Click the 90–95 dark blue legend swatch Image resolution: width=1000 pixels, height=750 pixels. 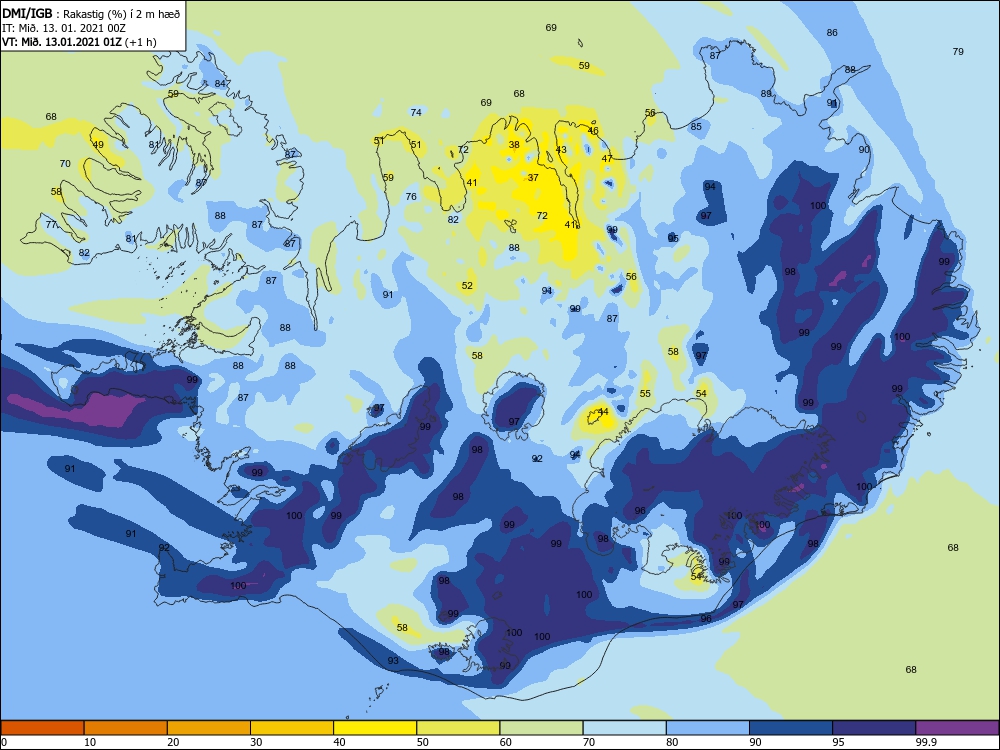(791, 728)
